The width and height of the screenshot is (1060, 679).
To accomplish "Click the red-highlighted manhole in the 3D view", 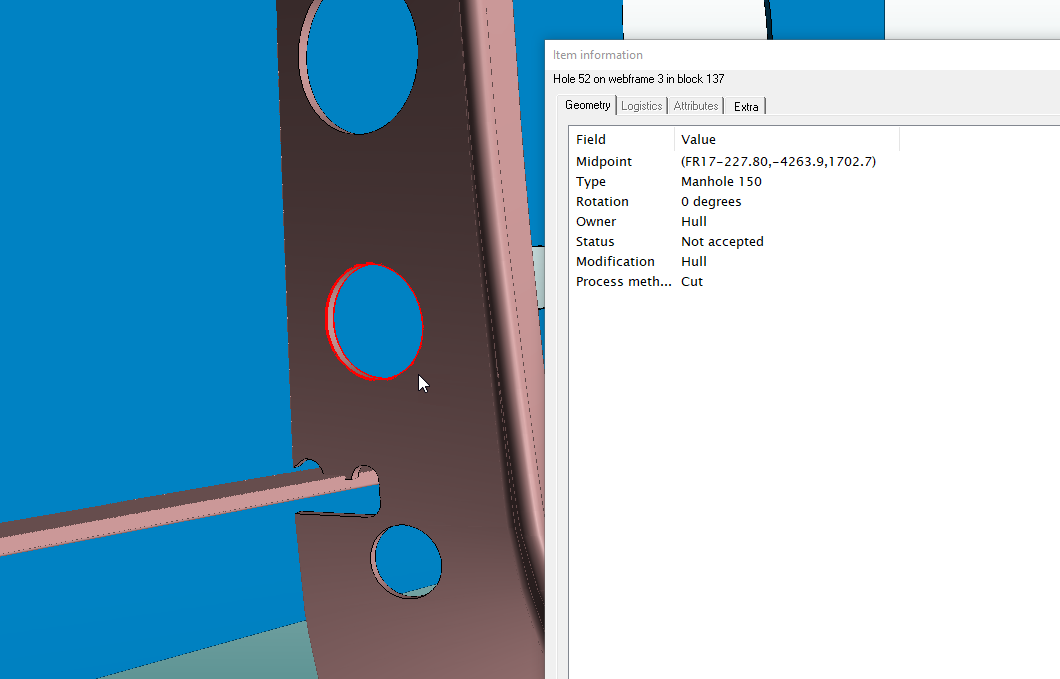I will (377, 322).
